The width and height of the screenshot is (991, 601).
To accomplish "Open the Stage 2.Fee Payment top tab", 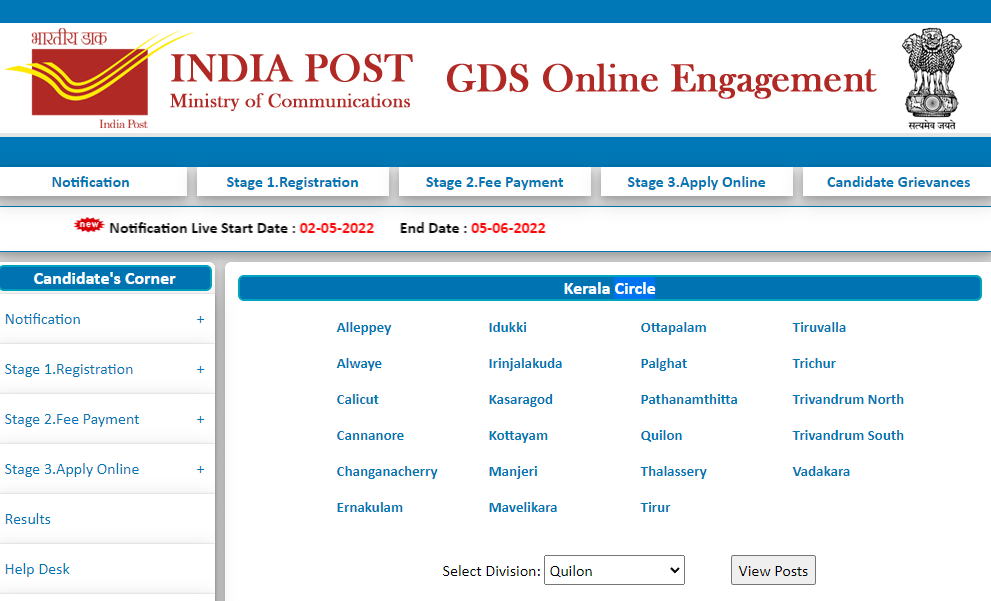I will [x=494, y=182].
